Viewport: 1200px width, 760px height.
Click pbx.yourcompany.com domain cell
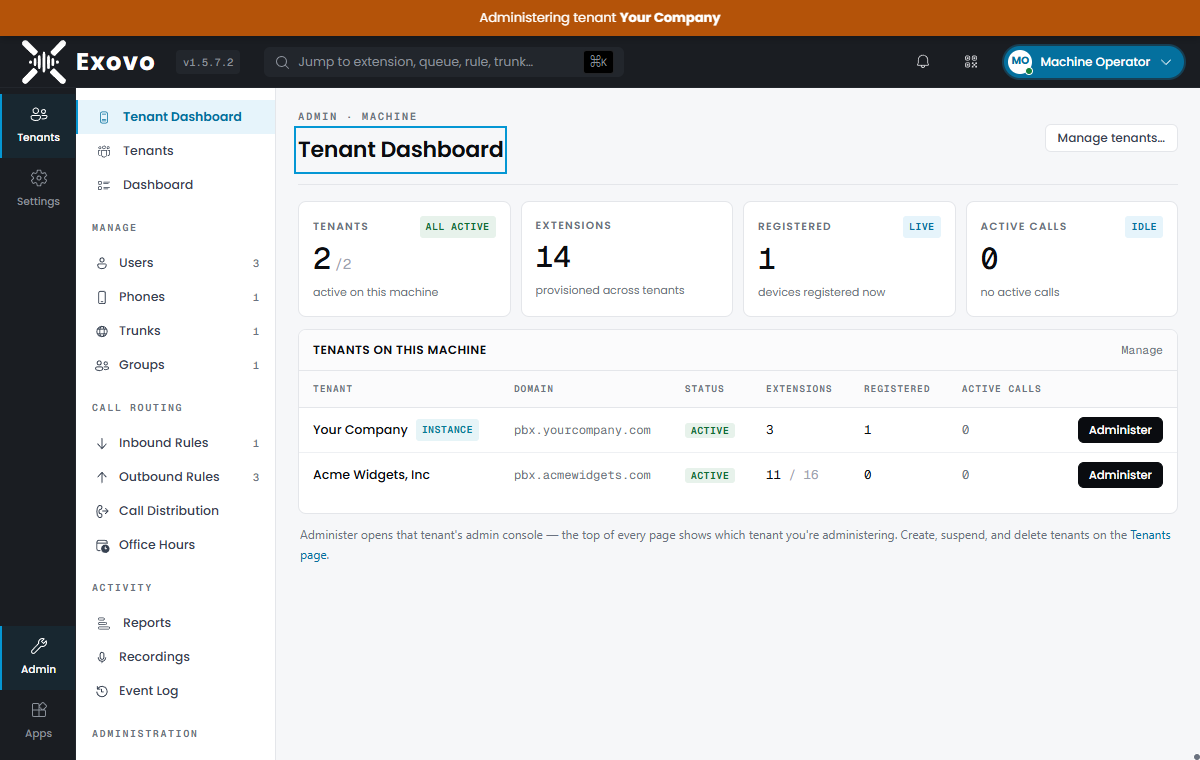tap(582, 430)
